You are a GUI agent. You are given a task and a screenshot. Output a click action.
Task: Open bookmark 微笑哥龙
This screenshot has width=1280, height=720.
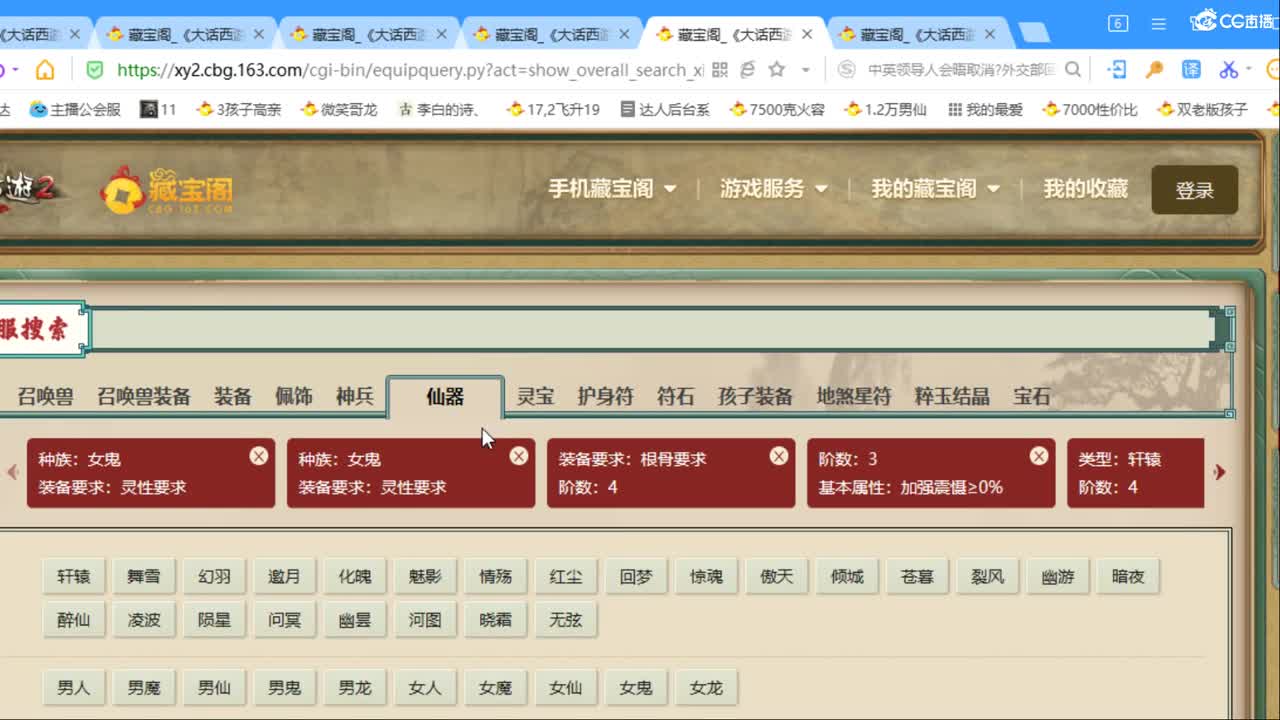pos(339,109)
